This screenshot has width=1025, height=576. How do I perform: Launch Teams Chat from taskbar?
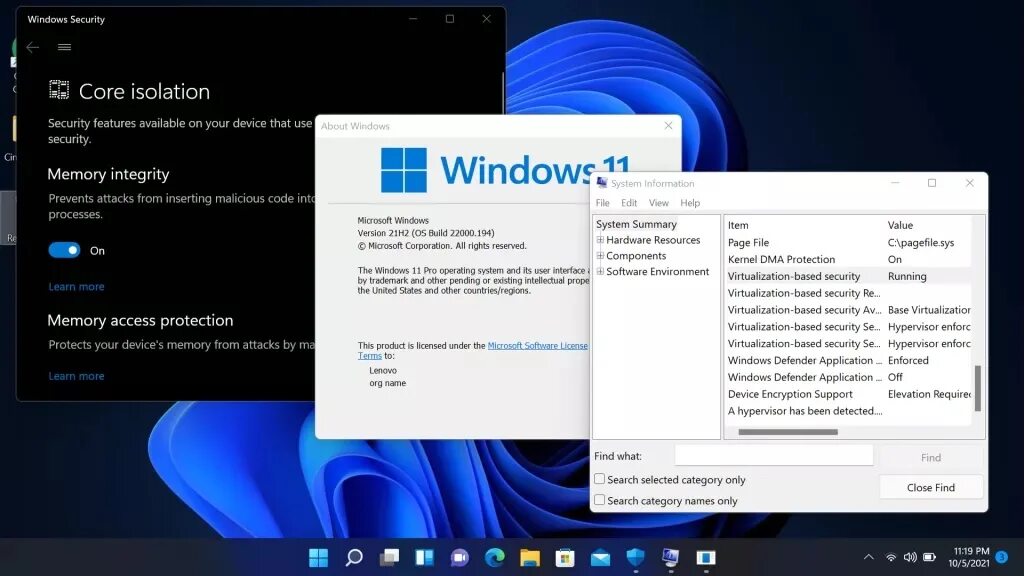[460, 558]
